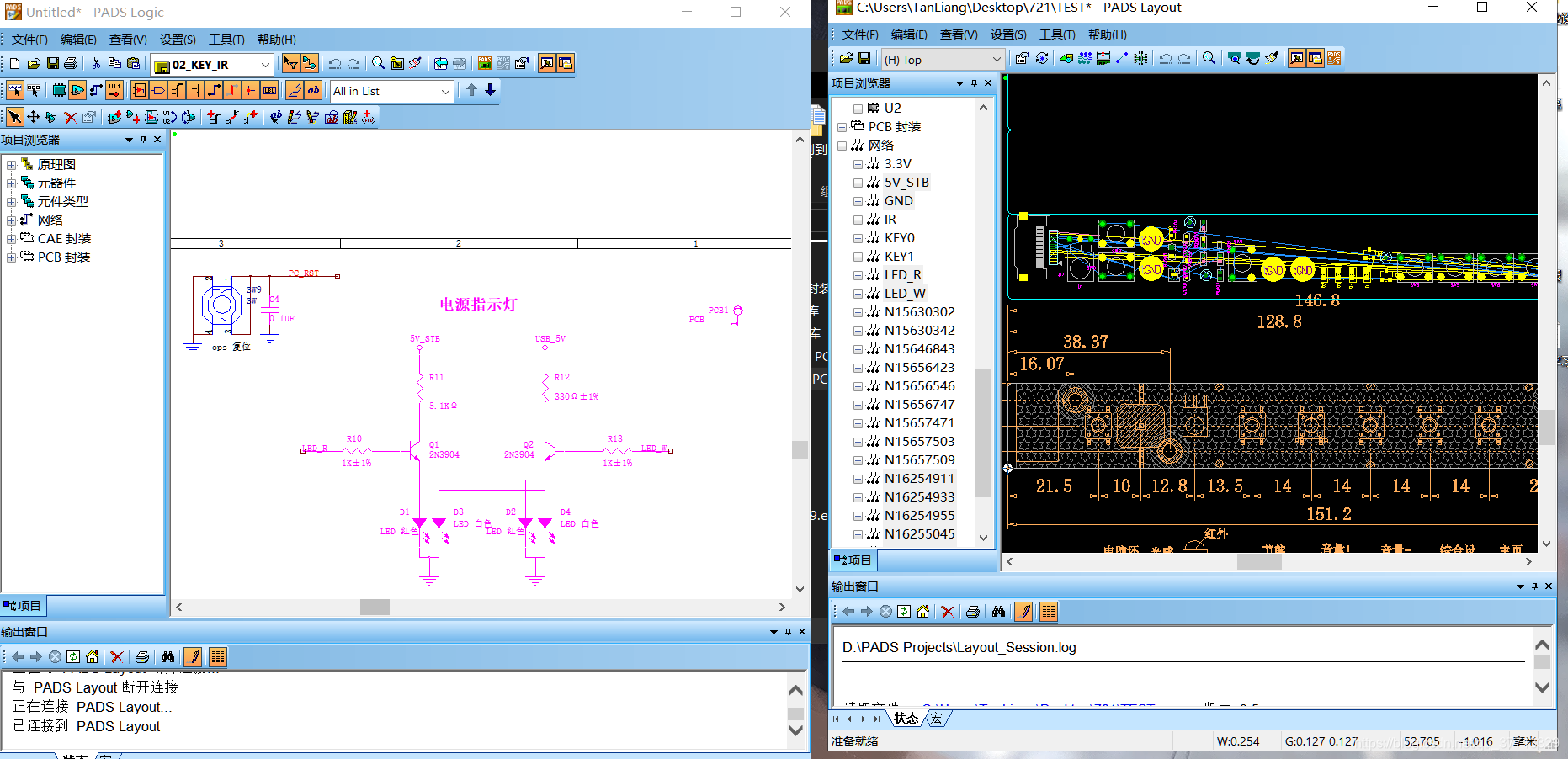The width and height of the screenshot is (1568, 759).
Task: Toggle Project Explorer button in Layout toolbar
Action: (x=1316, y=58)
